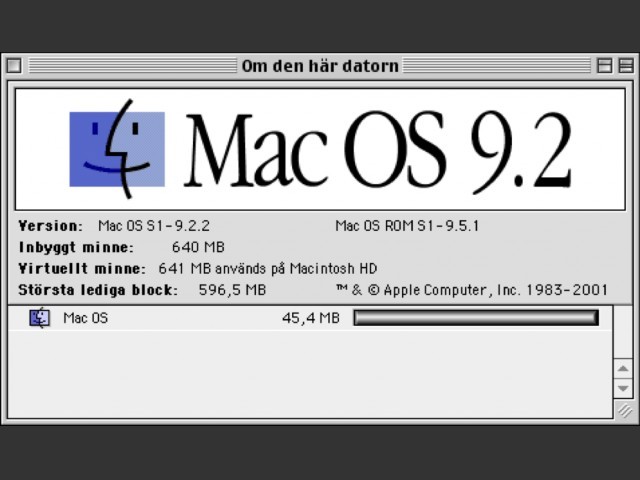Close the Om den här datorn window

[14, 65]
